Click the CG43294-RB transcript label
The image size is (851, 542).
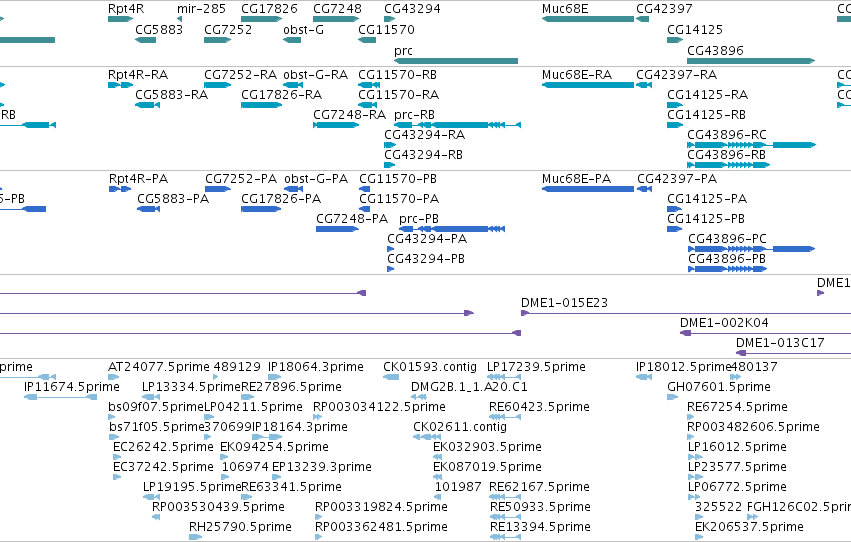click(x=423, y=155)
